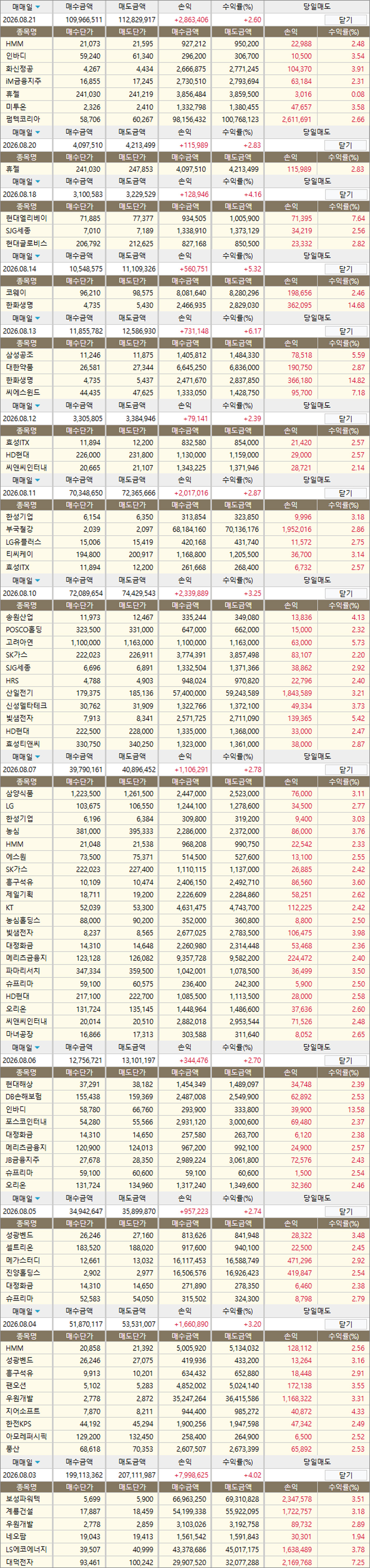Image resolution: width=370 pixels, height=1568 pixels.
Task: Click the LG유플러스 stock name
Action: (x=24, y=542)
